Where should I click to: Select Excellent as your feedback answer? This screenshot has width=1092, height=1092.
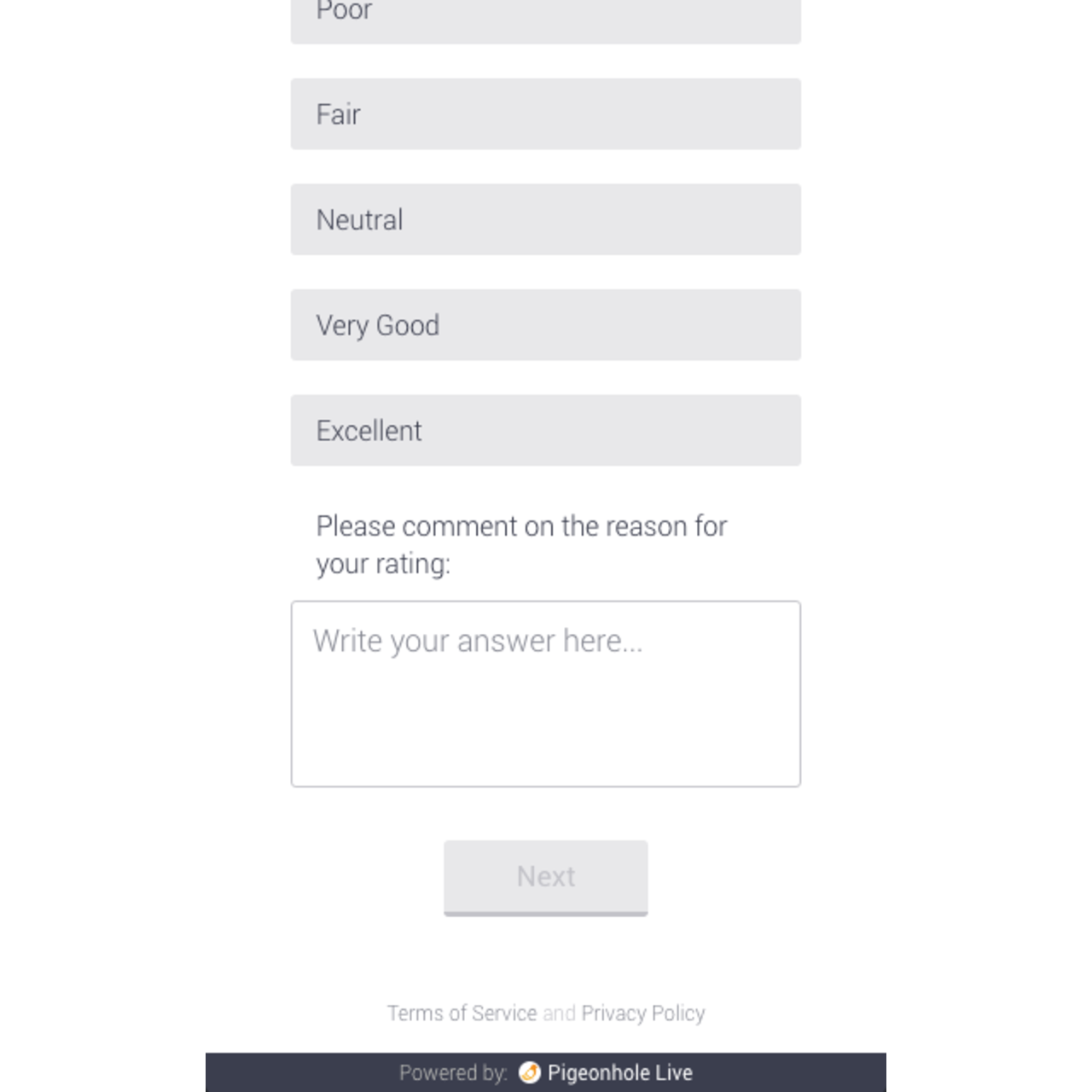pyautogui.click(x=545, y=430)
